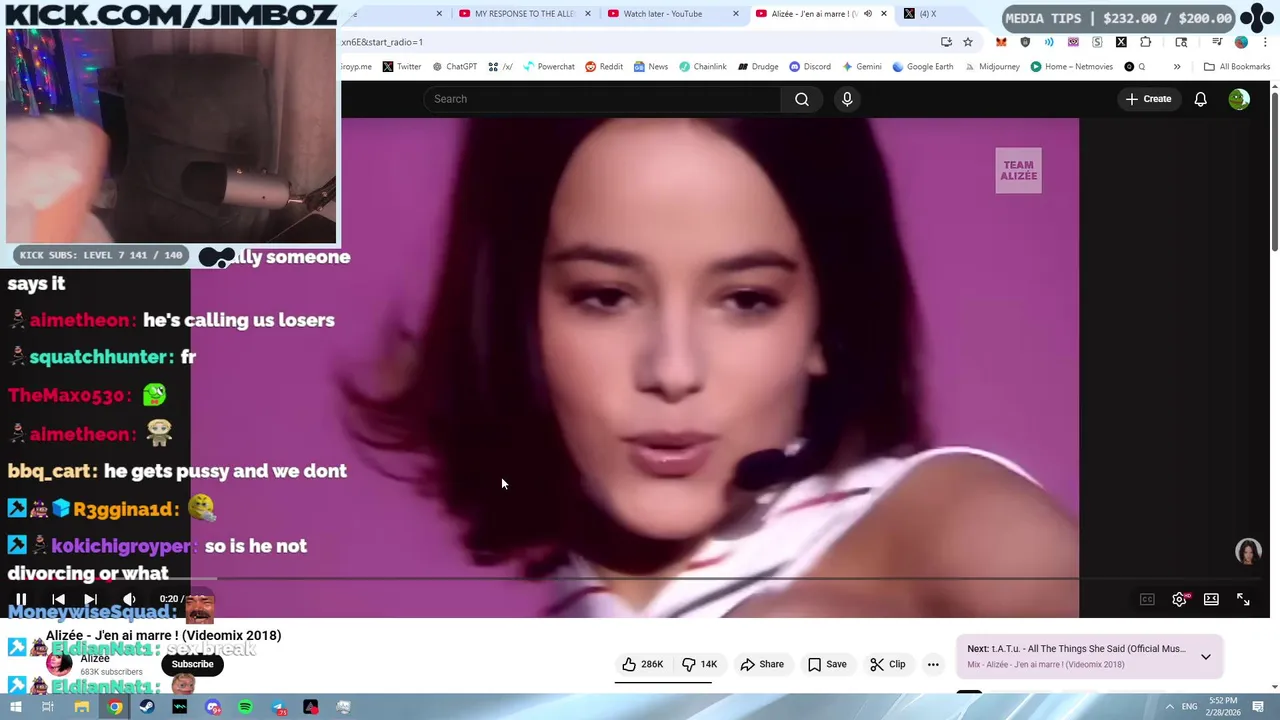Open the ChatGPT bookmark

[454, 67]
